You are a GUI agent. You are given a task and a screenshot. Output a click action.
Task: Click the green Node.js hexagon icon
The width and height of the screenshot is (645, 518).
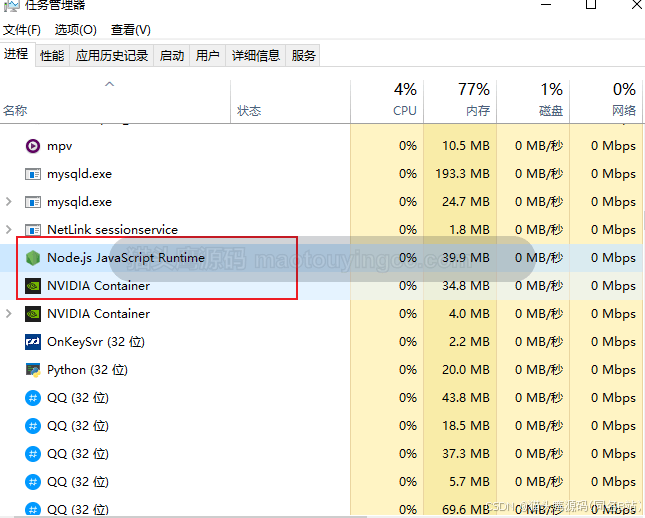click(33, 258)
